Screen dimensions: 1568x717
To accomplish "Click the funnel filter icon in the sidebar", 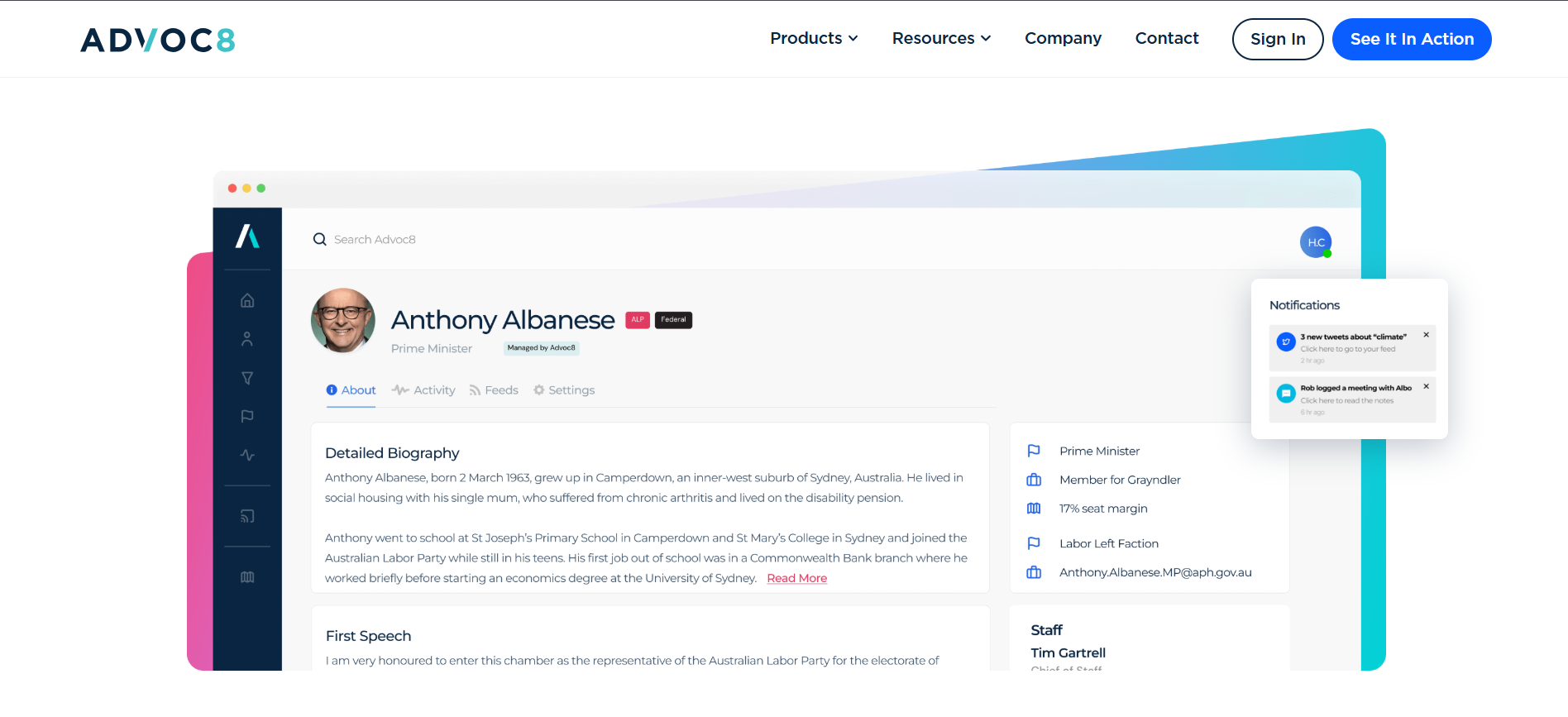I will coord(247,378).
